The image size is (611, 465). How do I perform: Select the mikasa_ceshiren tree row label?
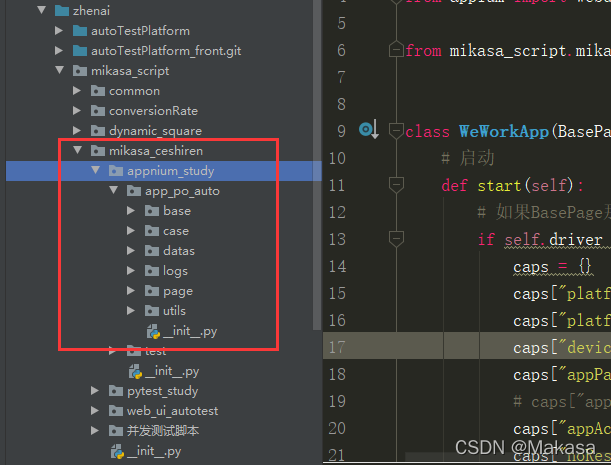coord(156,151)
